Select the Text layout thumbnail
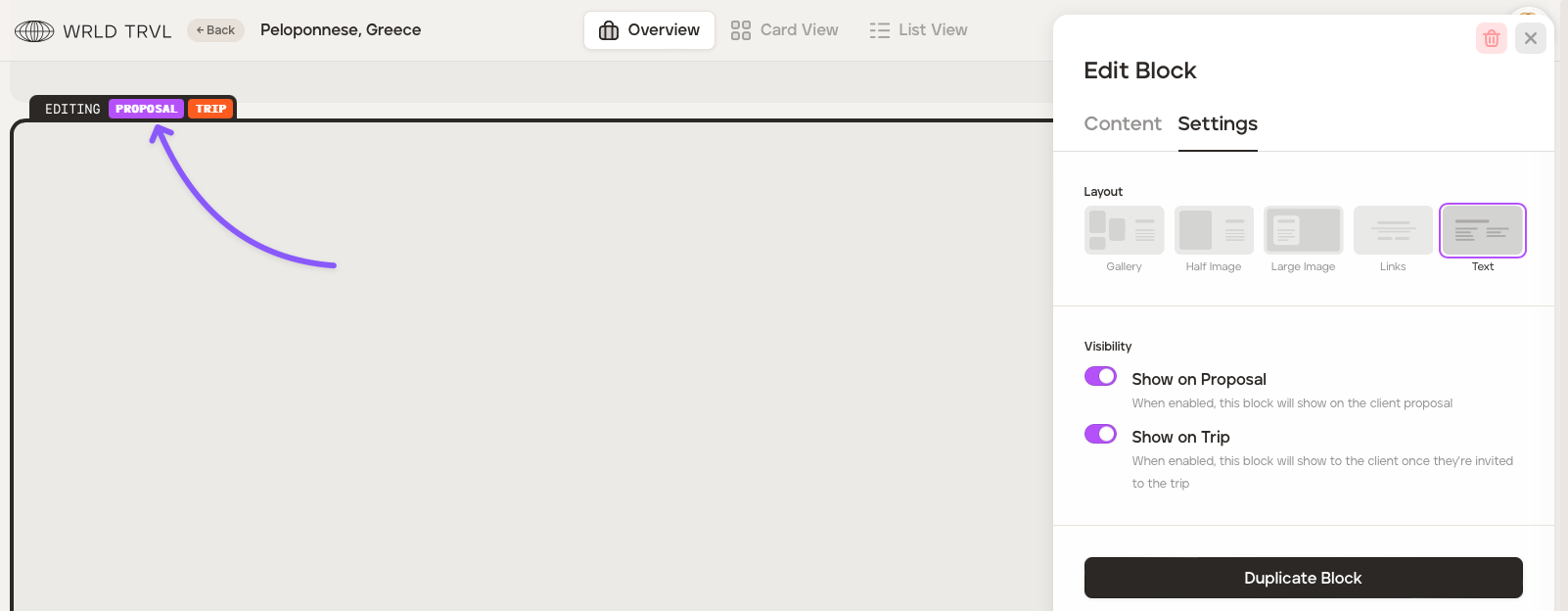1568x611 pixels. pyautogui.click(x=1482, y=230)
